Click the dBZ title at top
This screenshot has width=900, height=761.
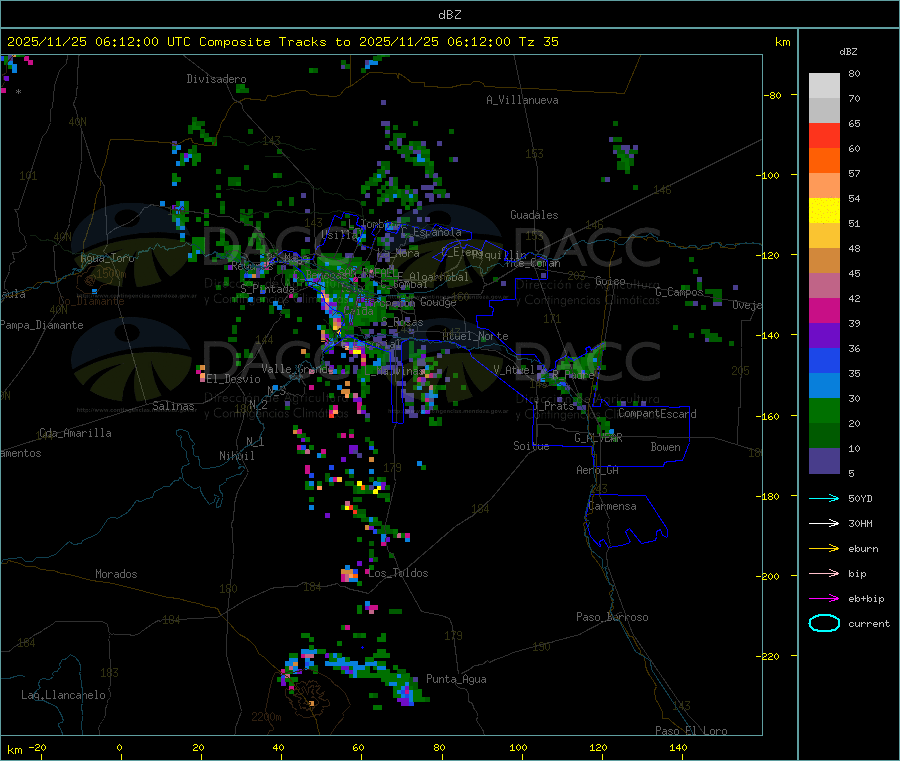[x=449, y=15]
